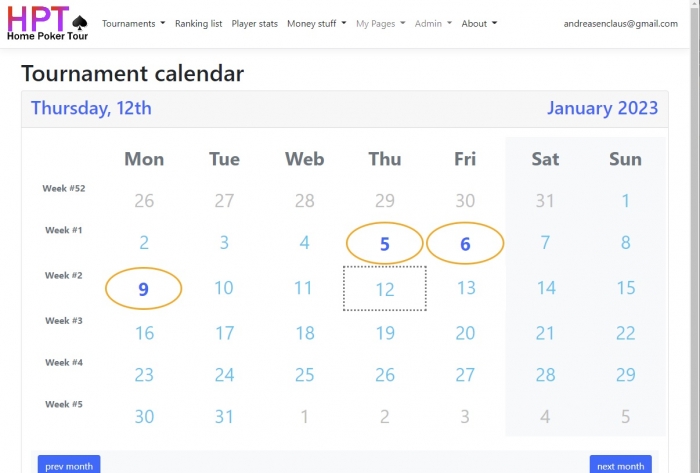Click the next month button
This screenshot has width=700, height=473.
(621, 465)
